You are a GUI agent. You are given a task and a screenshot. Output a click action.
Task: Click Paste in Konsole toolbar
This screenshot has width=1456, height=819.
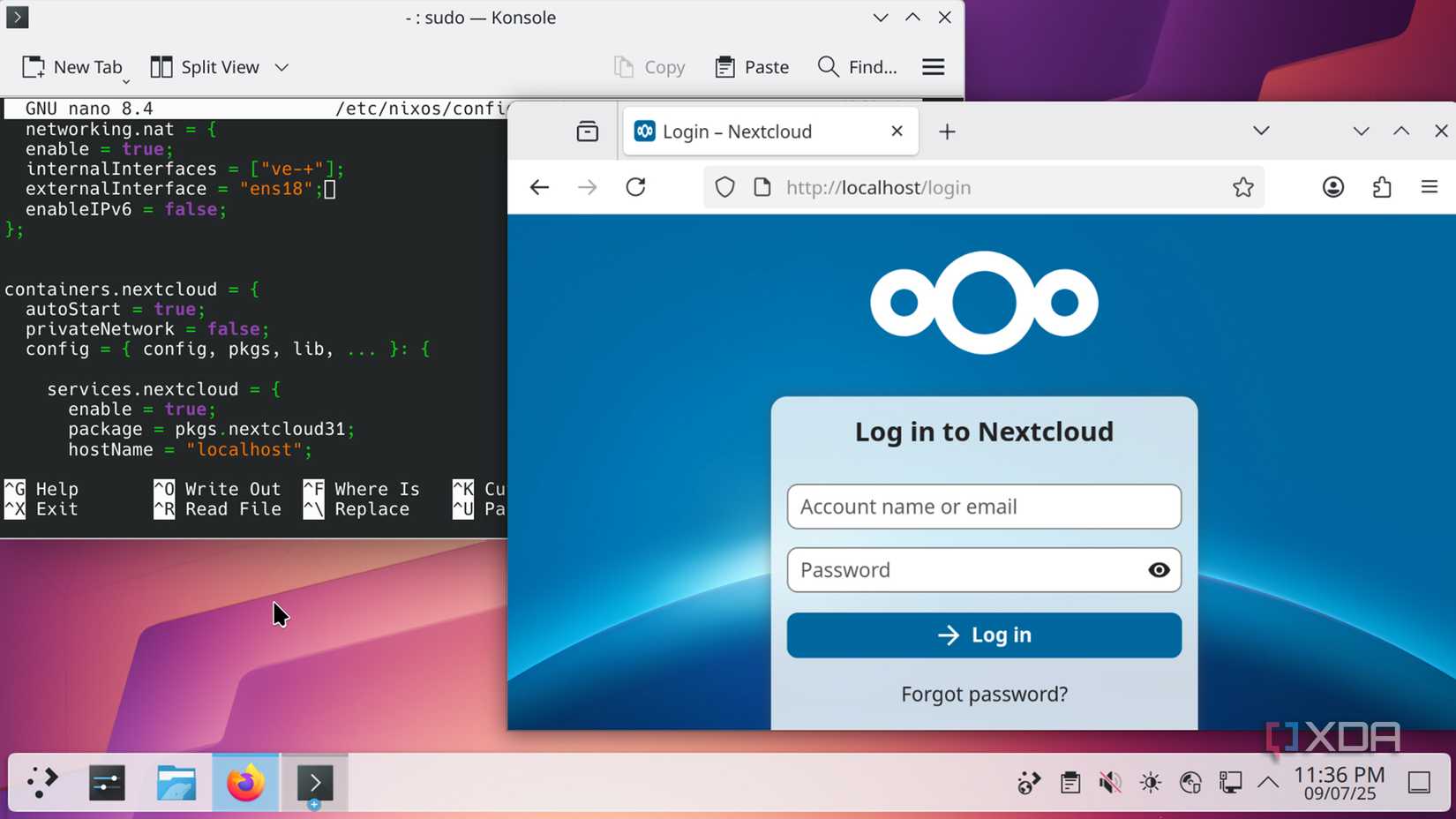752,67
